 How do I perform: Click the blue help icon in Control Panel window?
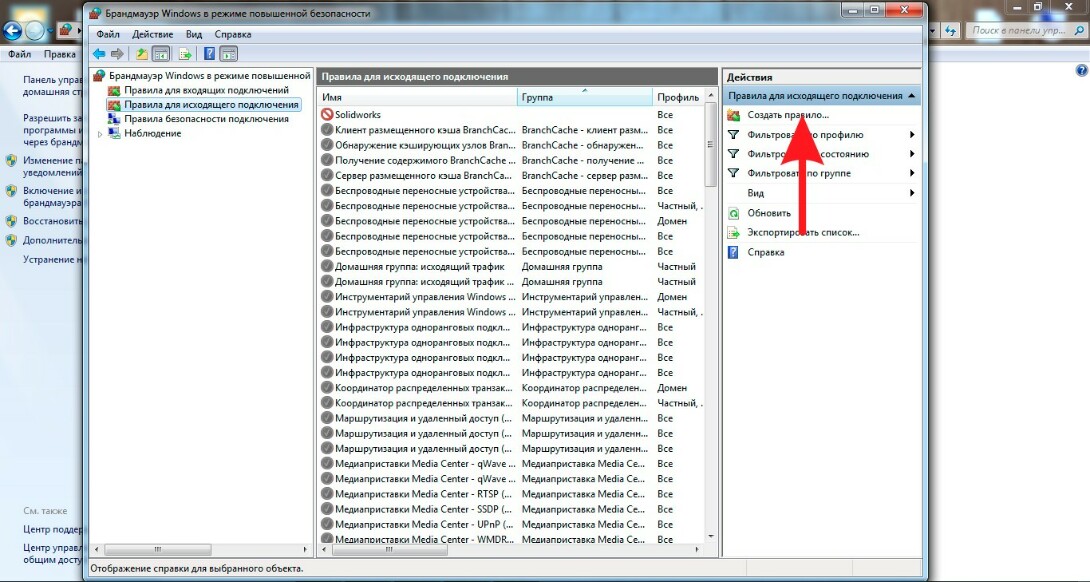(1082, 70)
